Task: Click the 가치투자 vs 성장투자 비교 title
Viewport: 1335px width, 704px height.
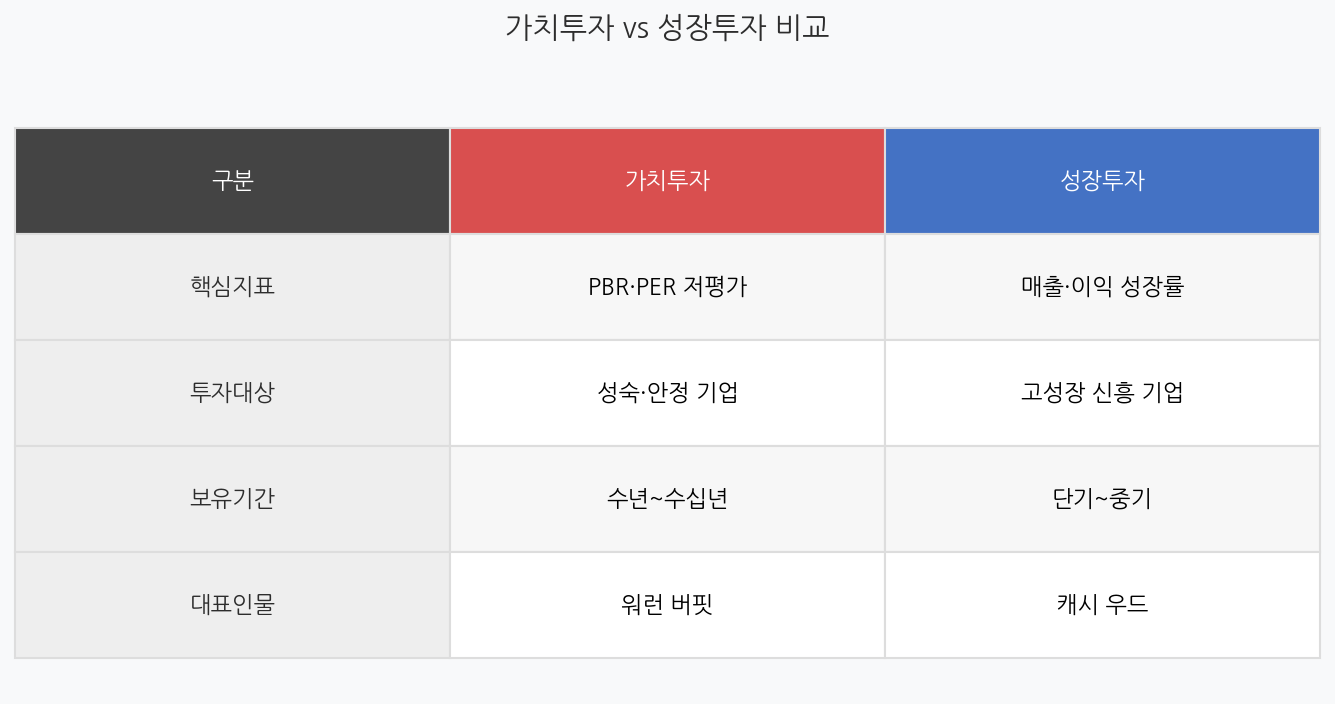Action: 667,28
